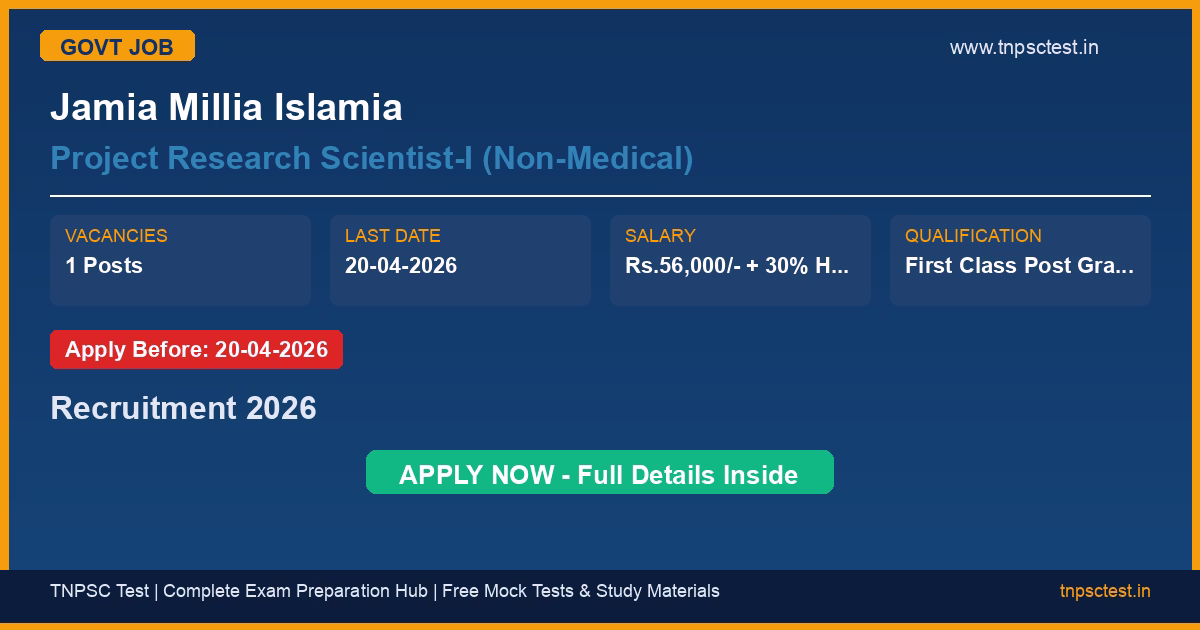Click the white divider line under the title

click(x=600, y=196)
